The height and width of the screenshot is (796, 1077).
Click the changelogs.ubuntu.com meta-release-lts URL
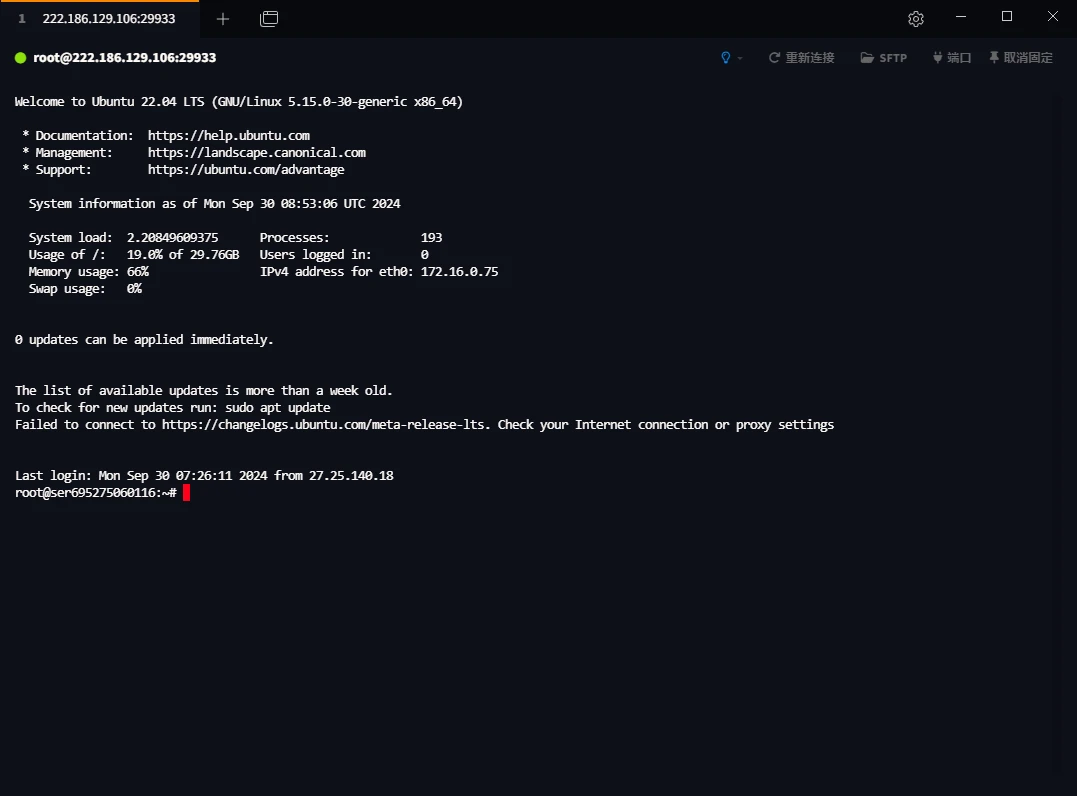326,425
